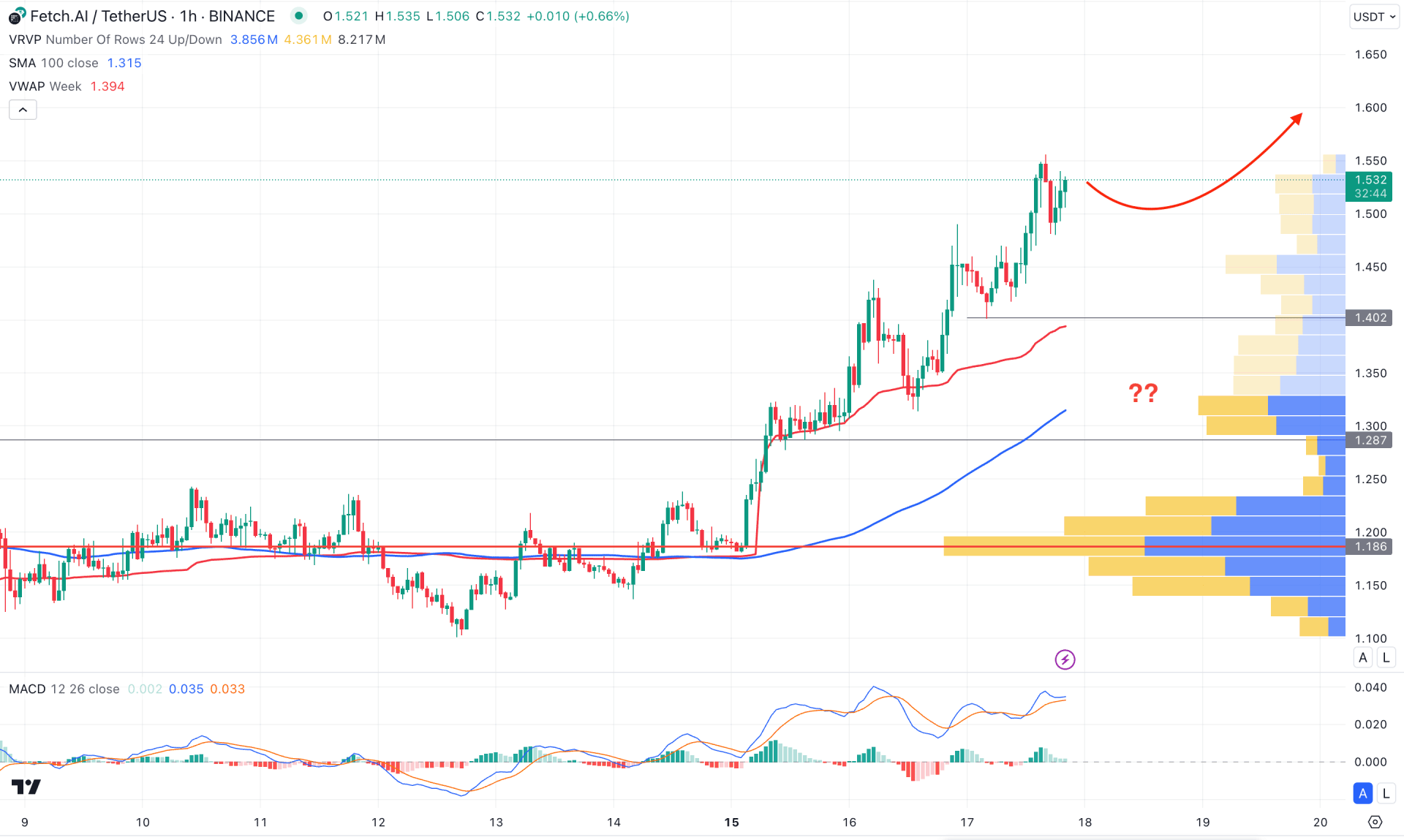Click the purple lightning event marker
The height and width of the screenshot is (840, 1404).
1065,659
